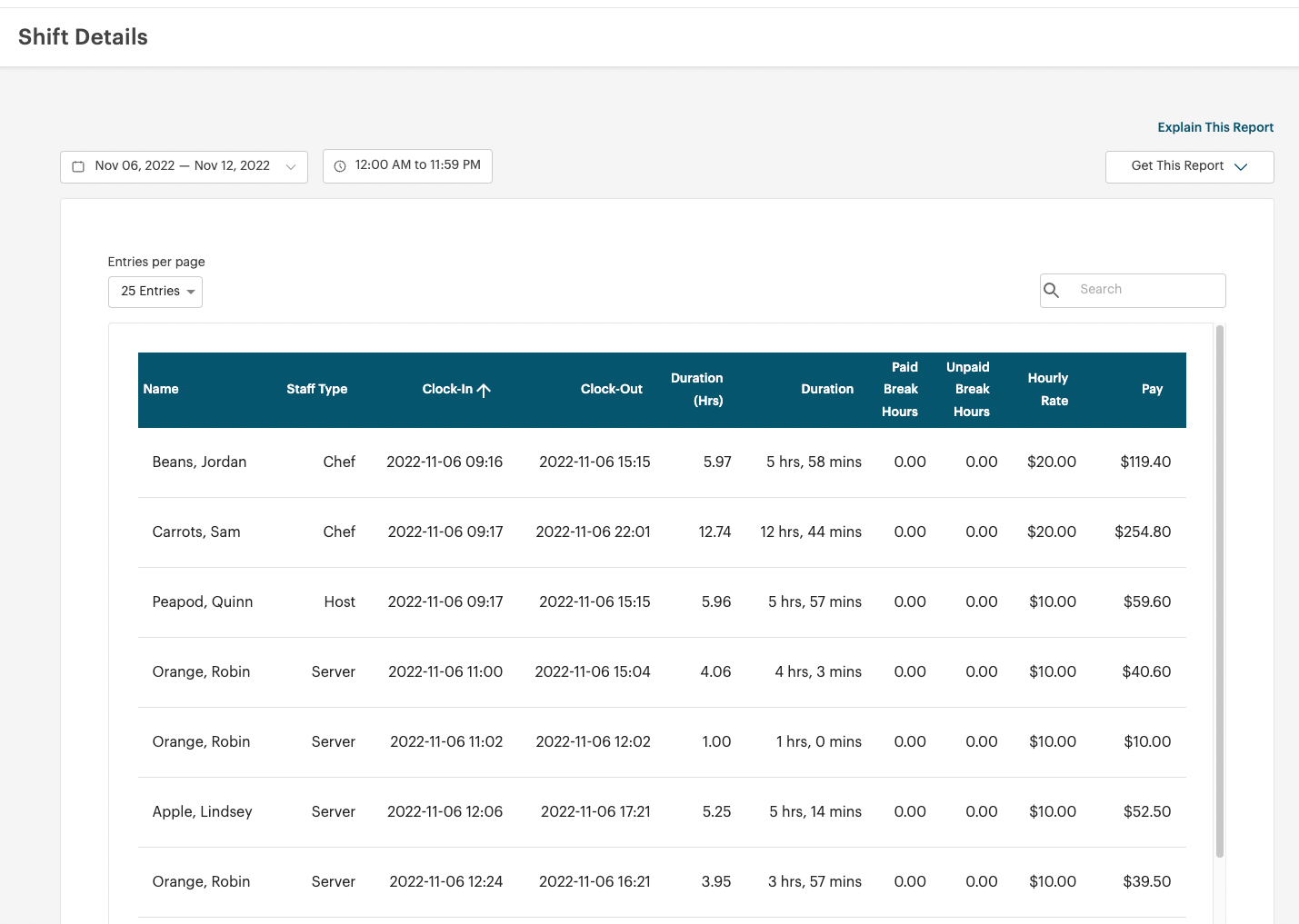The width and height of the screenshot is (1299, 924).
Task: Click the clock icon in the time filter
Action: pyautogui.click(x=339, y=165)
